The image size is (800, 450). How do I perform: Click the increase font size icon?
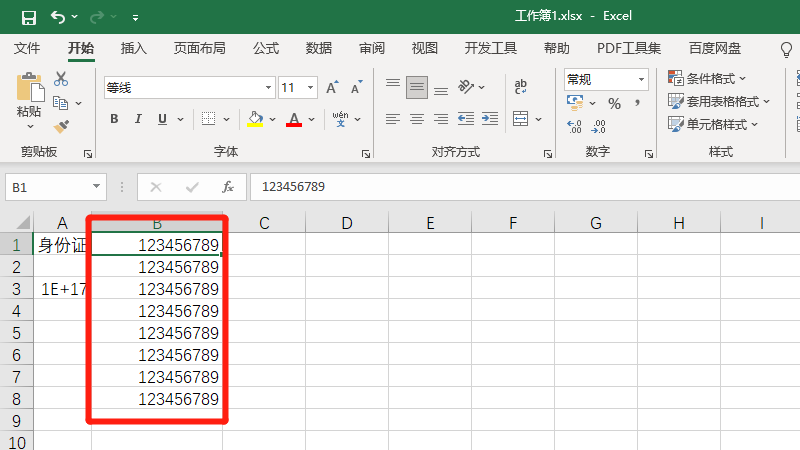coord(332,88)
